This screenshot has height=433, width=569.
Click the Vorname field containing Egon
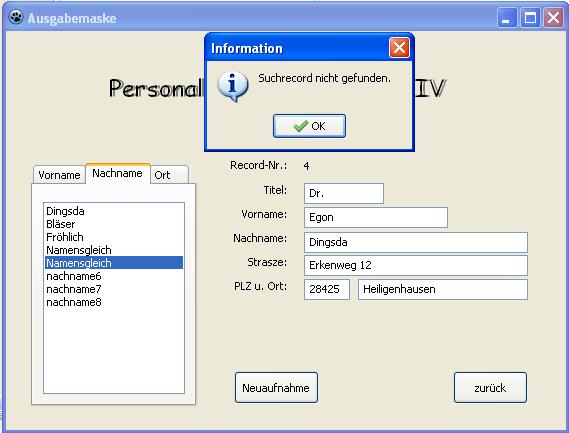click(x=376, y=217)
